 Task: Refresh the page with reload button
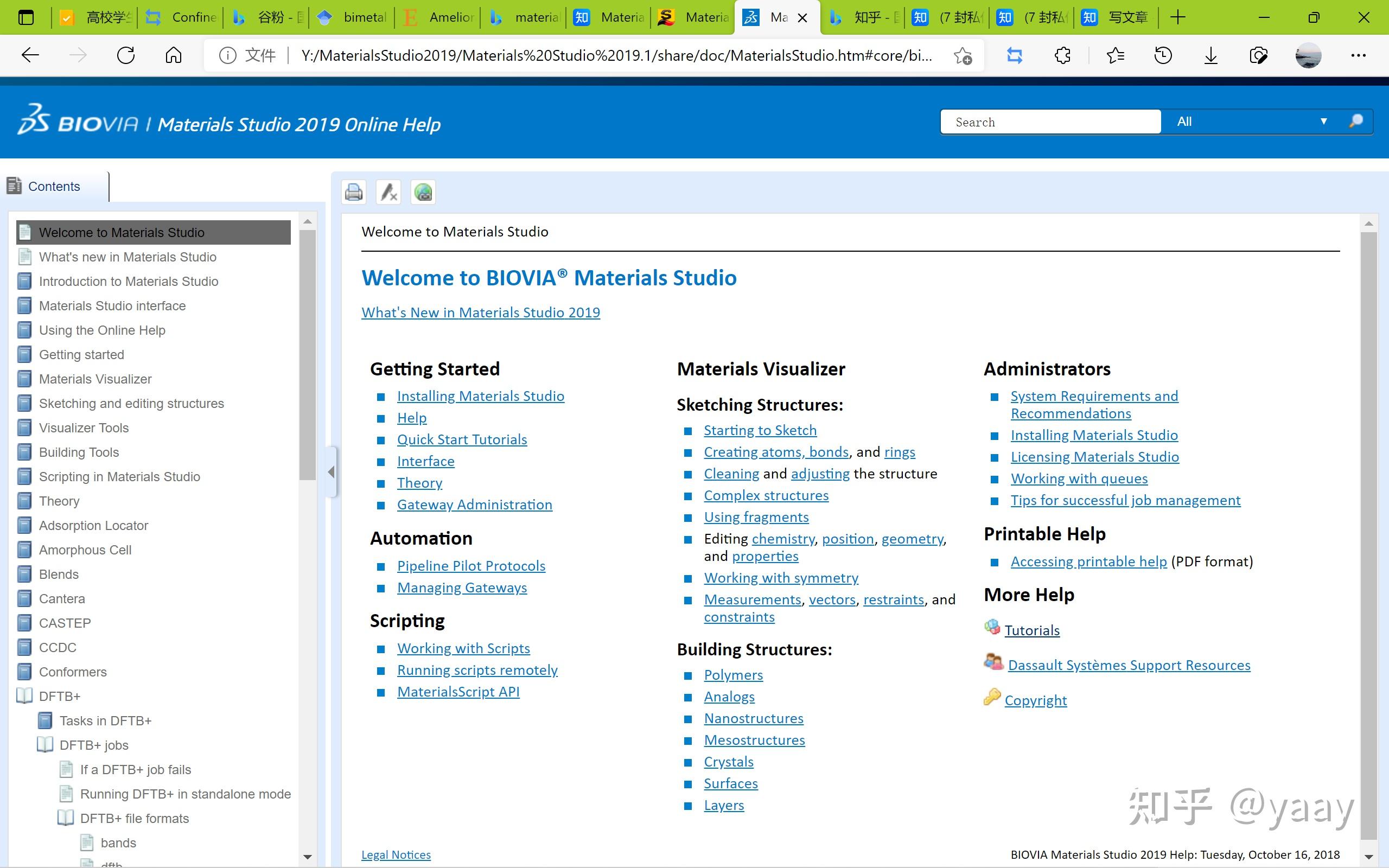click(126, 56)
